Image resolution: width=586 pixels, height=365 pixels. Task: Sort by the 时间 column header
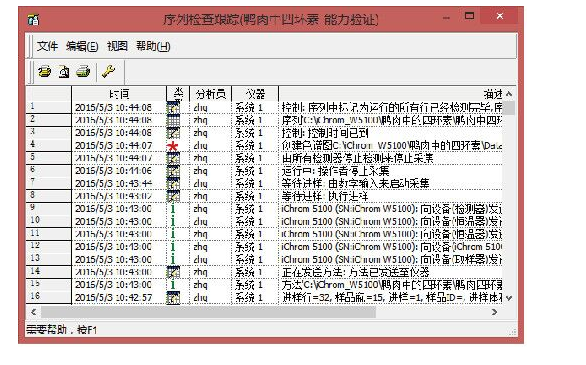click(119, 93)
